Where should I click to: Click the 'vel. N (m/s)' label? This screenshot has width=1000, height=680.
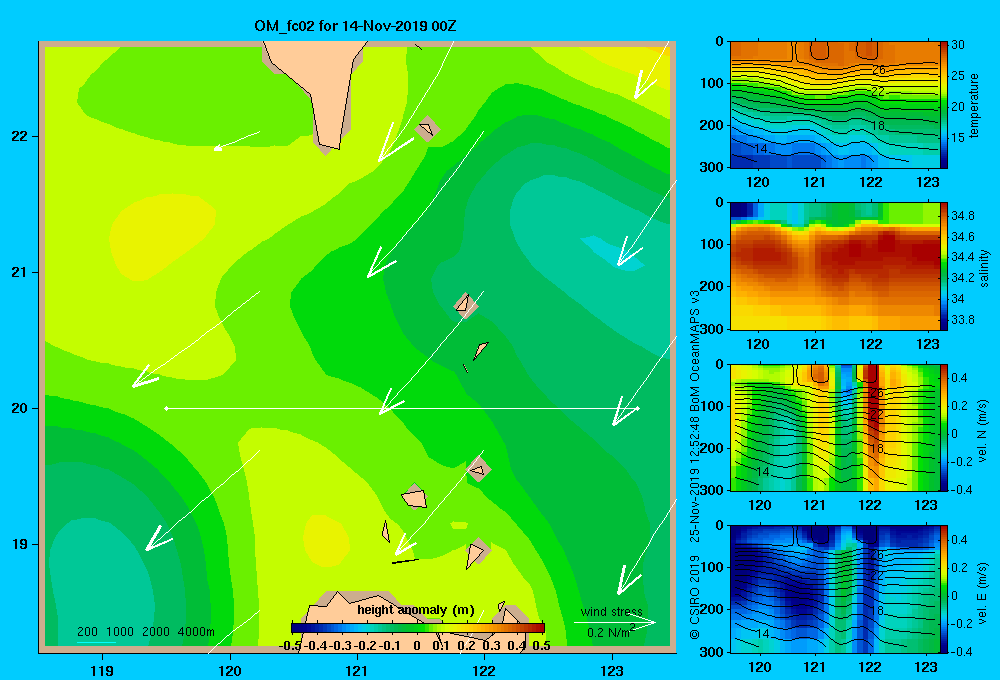point(983,431)
